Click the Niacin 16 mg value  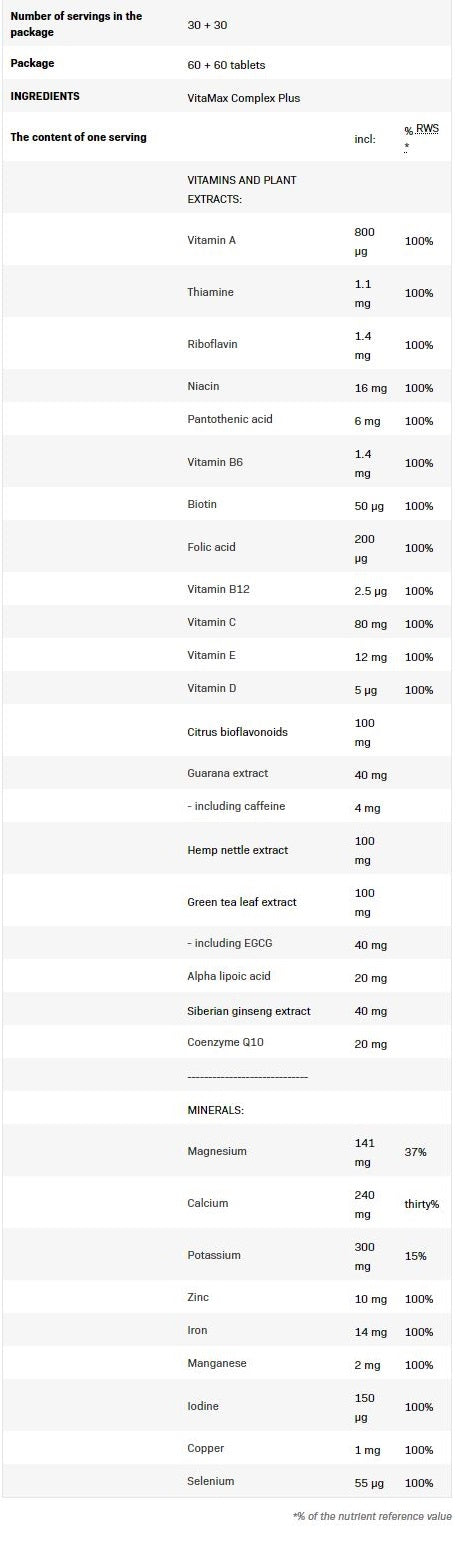(371, 387)
